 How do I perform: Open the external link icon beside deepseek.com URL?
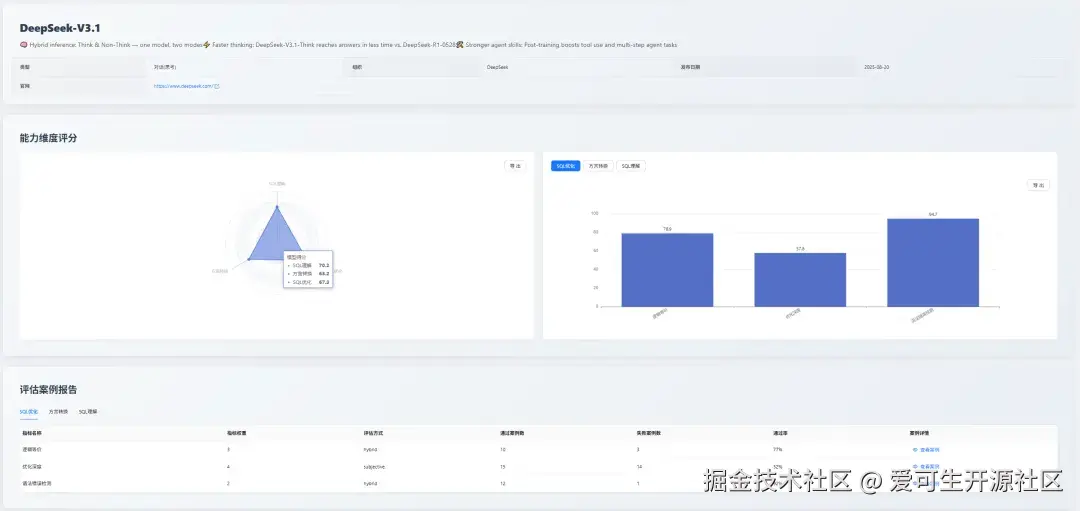click(218, 86)
